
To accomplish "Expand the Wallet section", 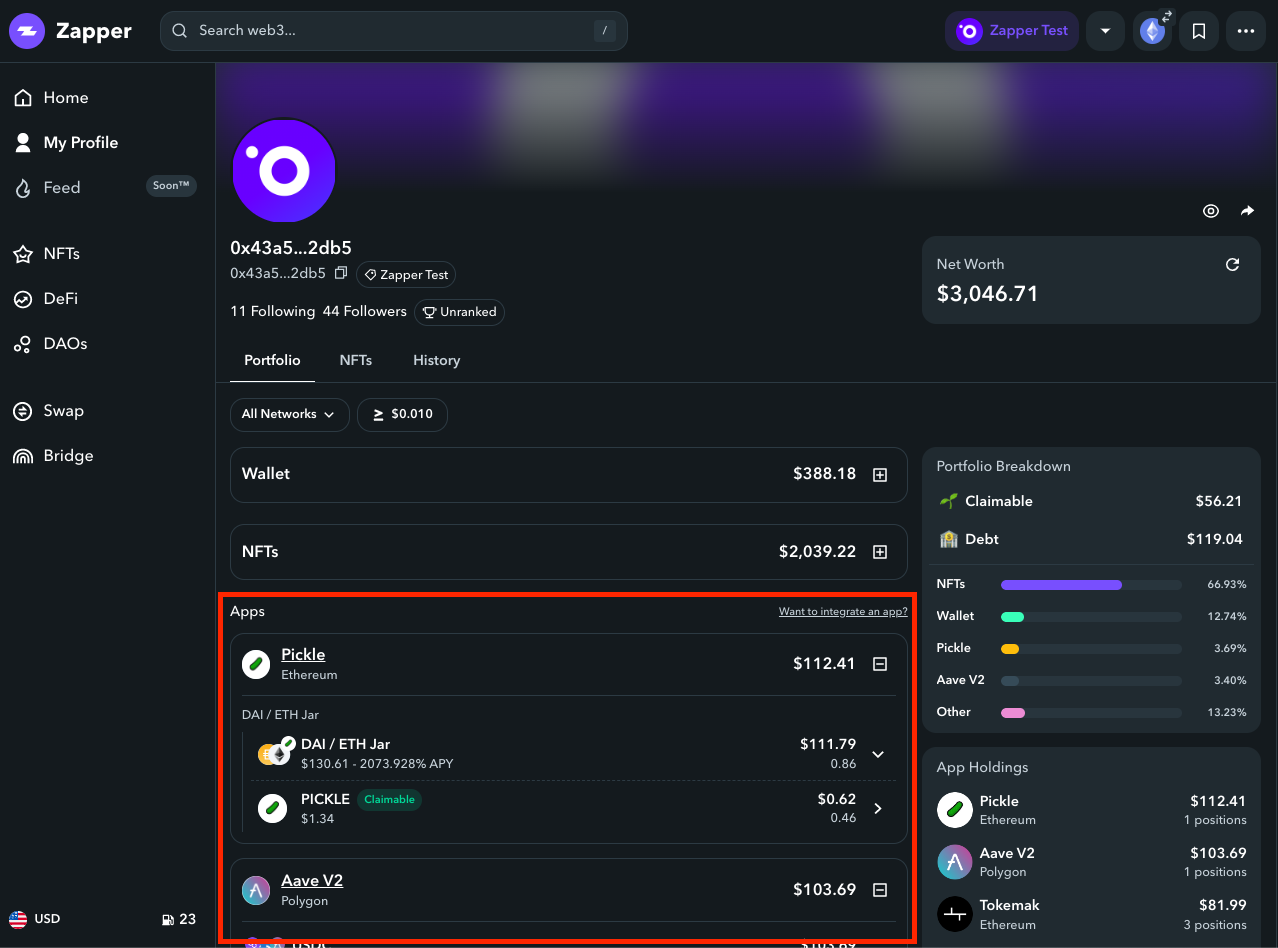I will point(880,475).
